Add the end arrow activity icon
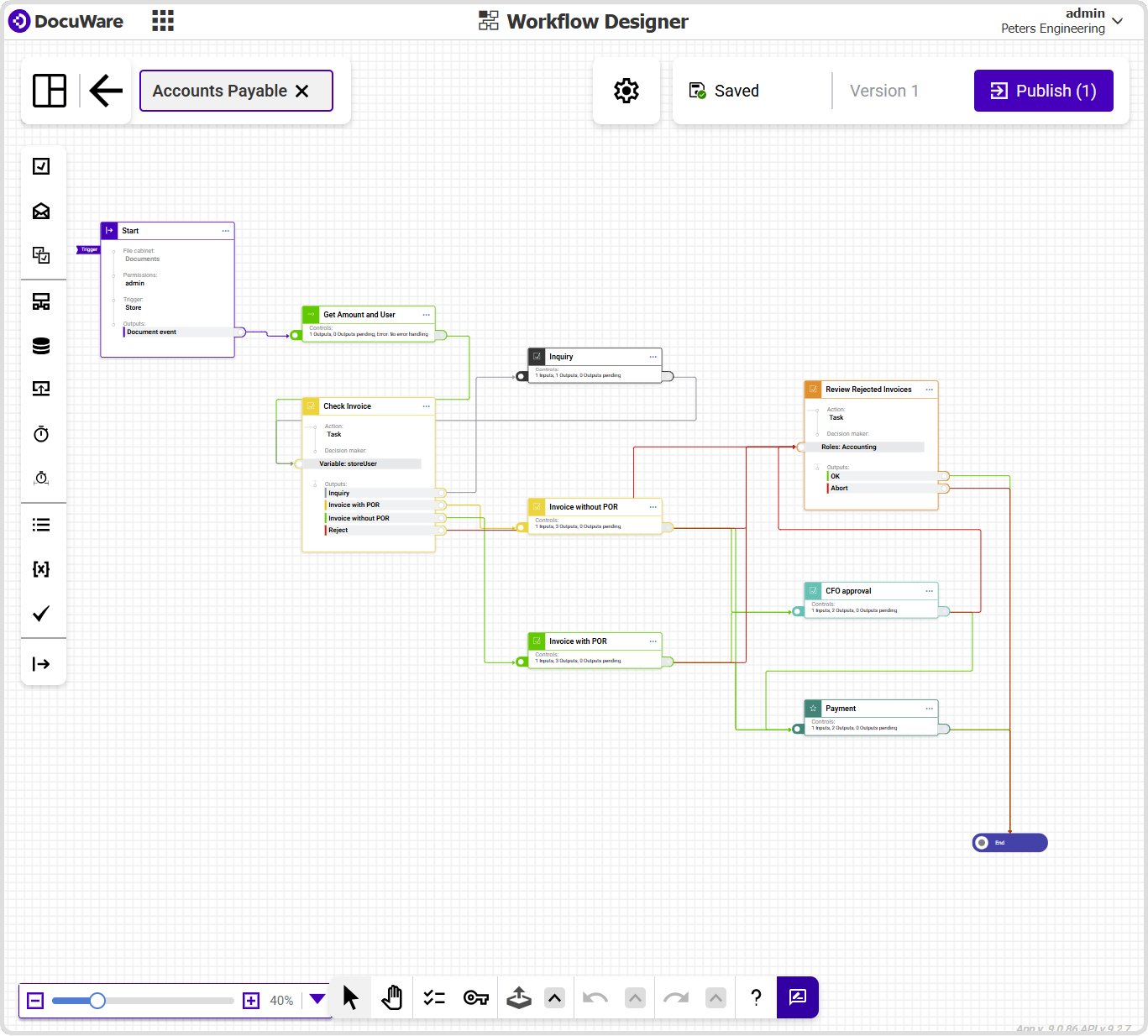1148x1036 pixels. click(x=41, y=664)
